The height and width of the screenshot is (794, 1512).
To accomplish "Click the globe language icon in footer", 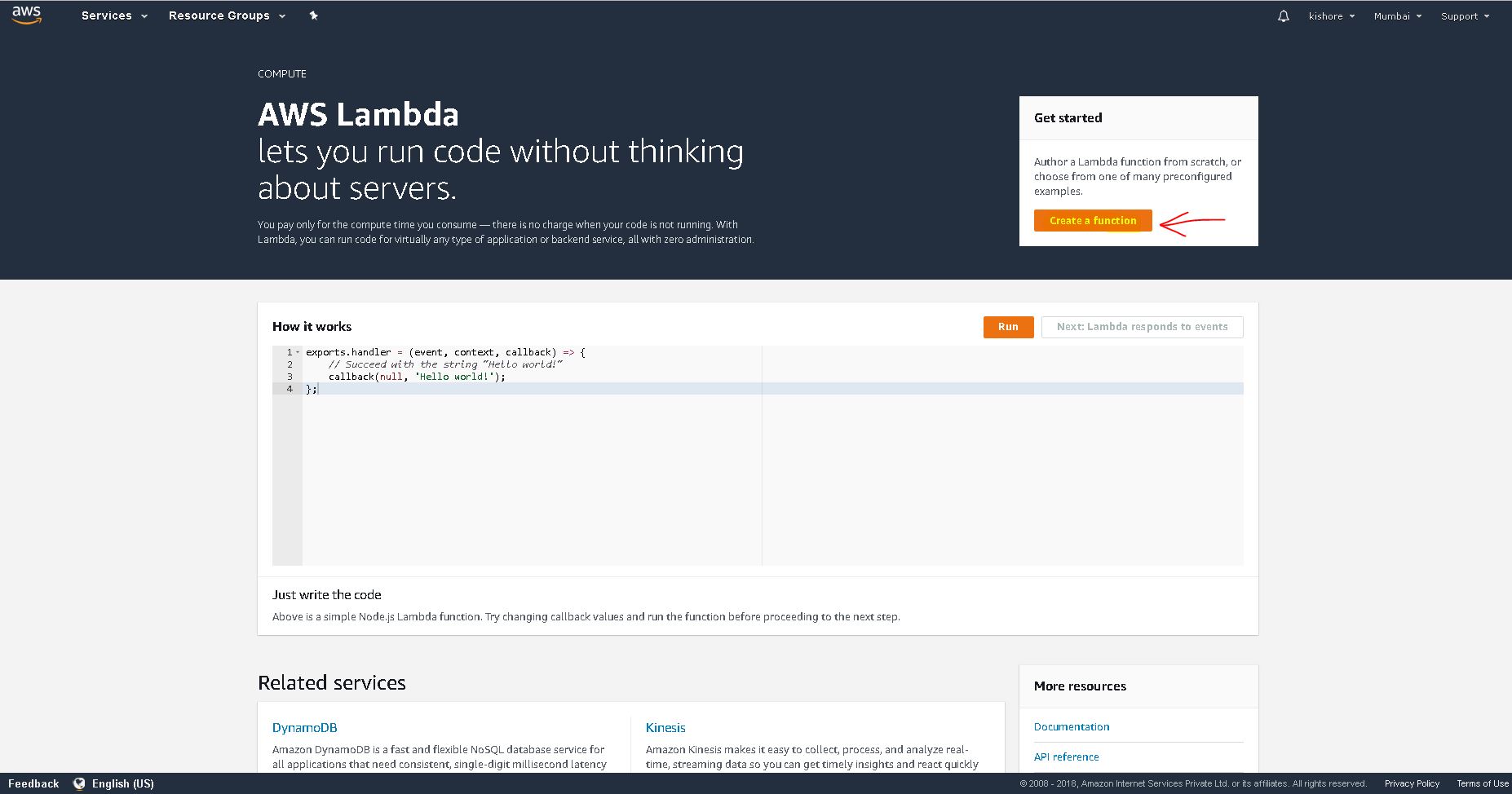I will tap(79, 783).
